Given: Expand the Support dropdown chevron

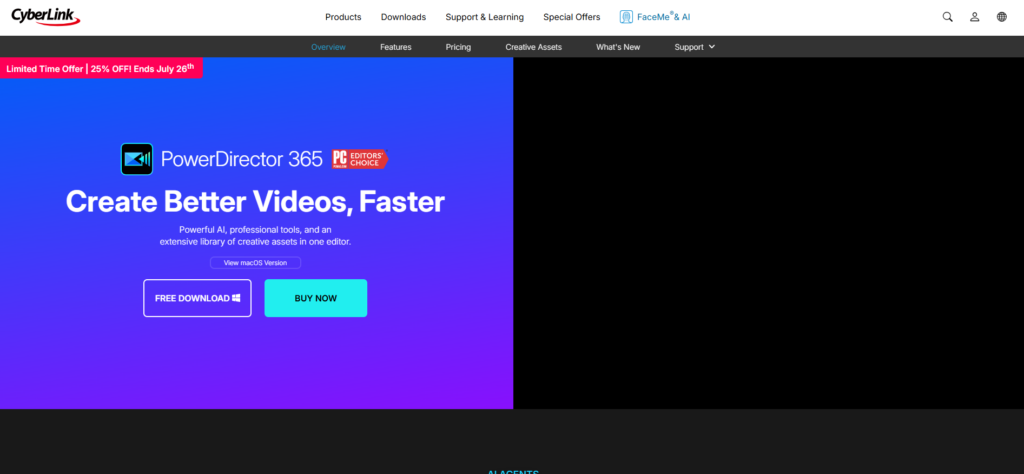Looking at the screenshot, I should [712, 47].
